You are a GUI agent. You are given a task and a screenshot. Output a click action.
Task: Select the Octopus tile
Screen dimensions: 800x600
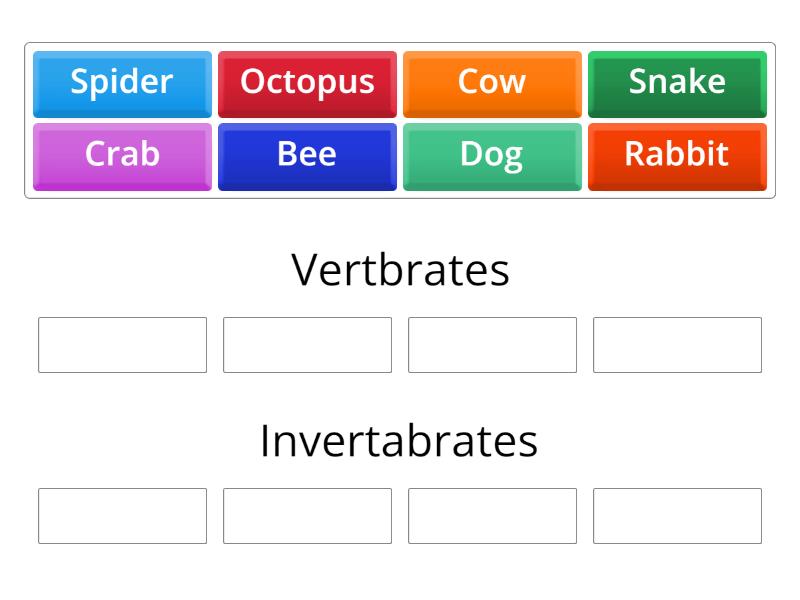[307, 83]
